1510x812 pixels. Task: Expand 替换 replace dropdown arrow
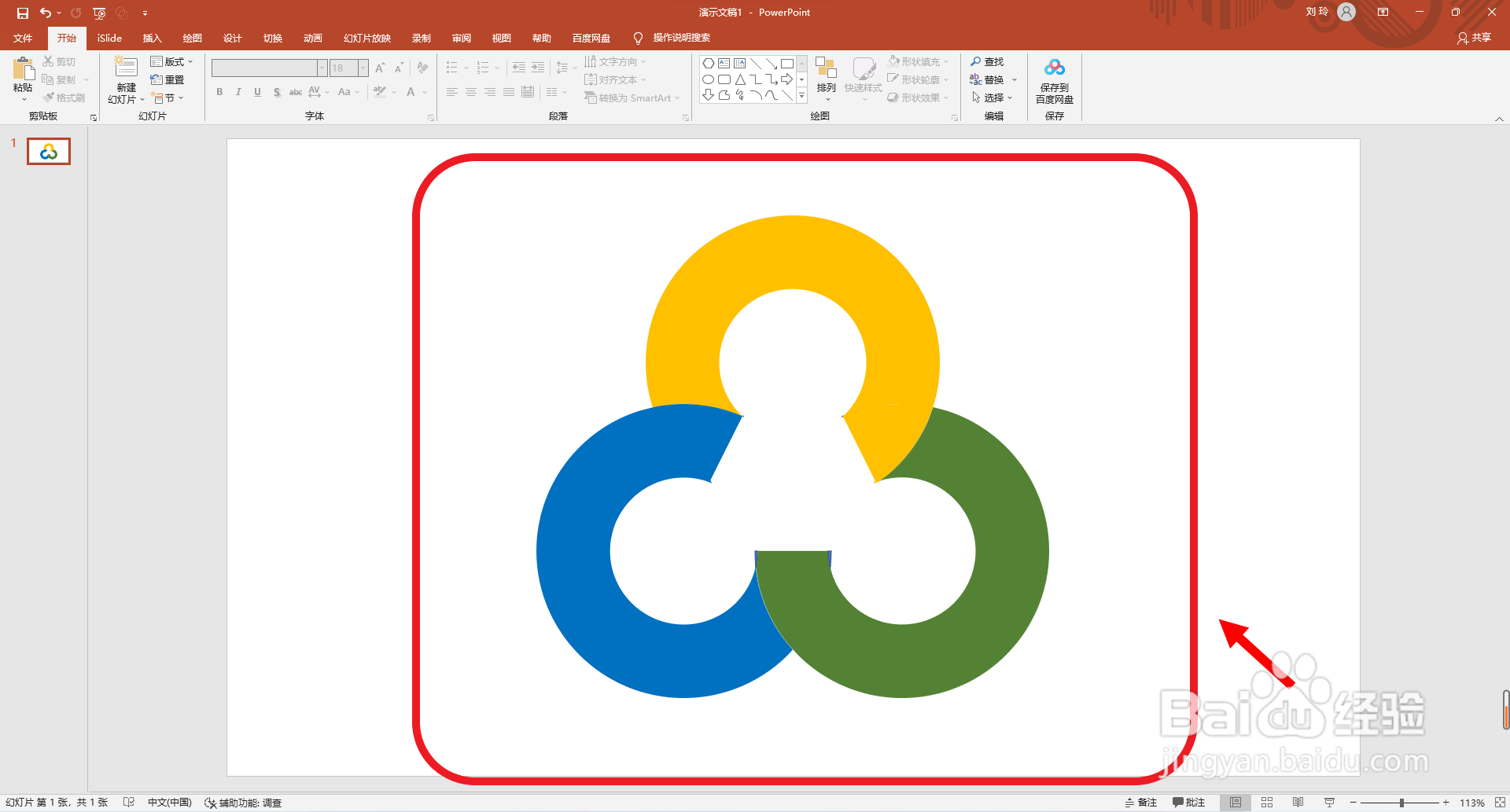pos(1015,79)
